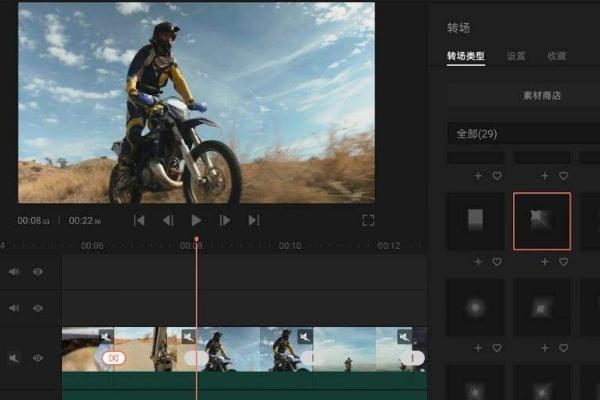Open the 收藏 tab
The height and width of the screenshot is (400, 600).
coord(556,56)
